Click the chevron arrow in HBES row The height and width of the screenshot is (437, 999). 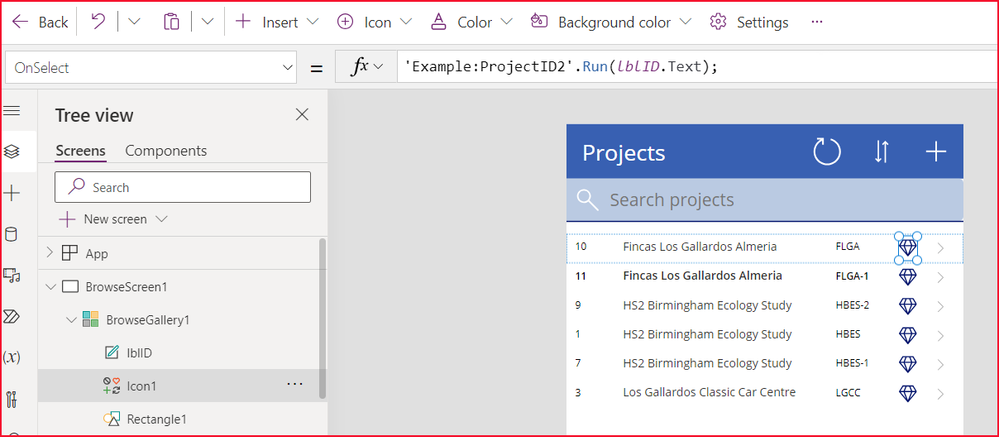point(941,336)
